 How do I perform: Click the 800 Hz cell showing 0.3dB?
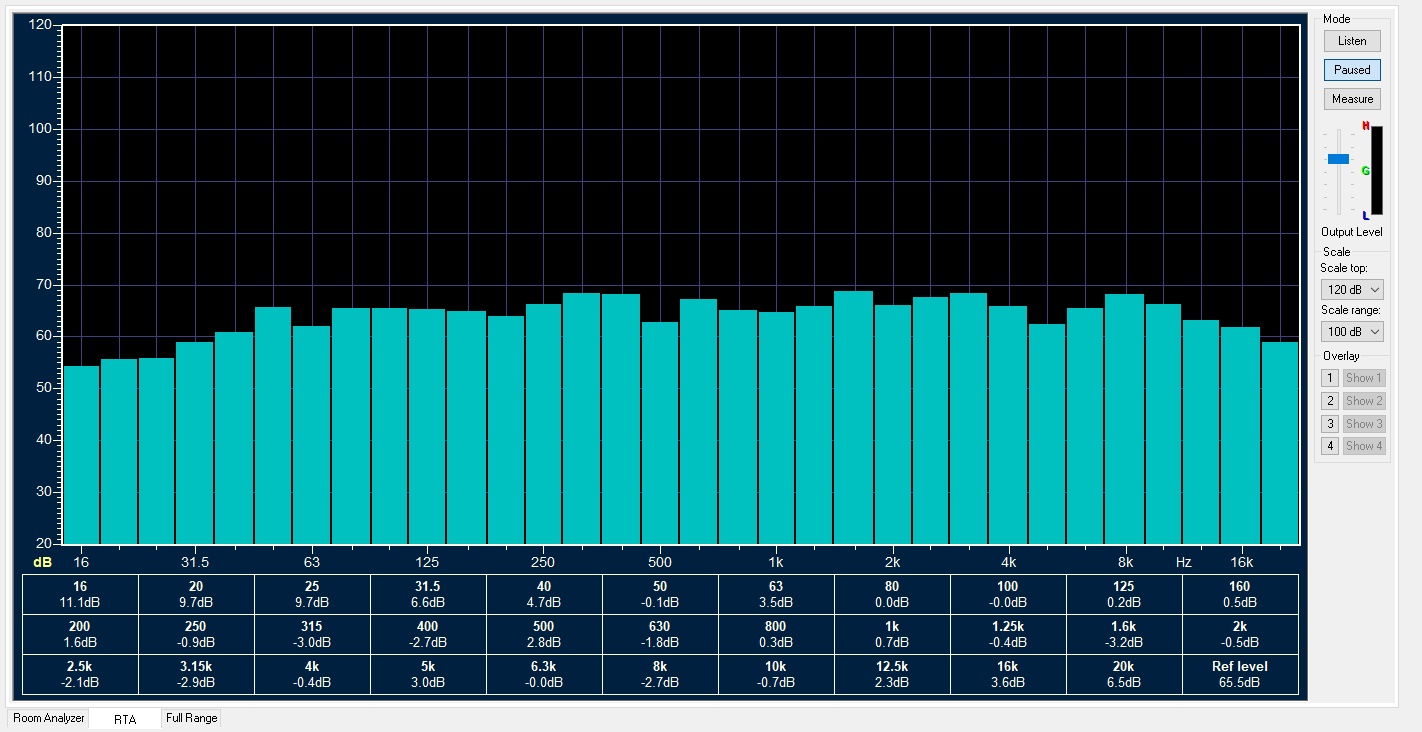point(776,635)
